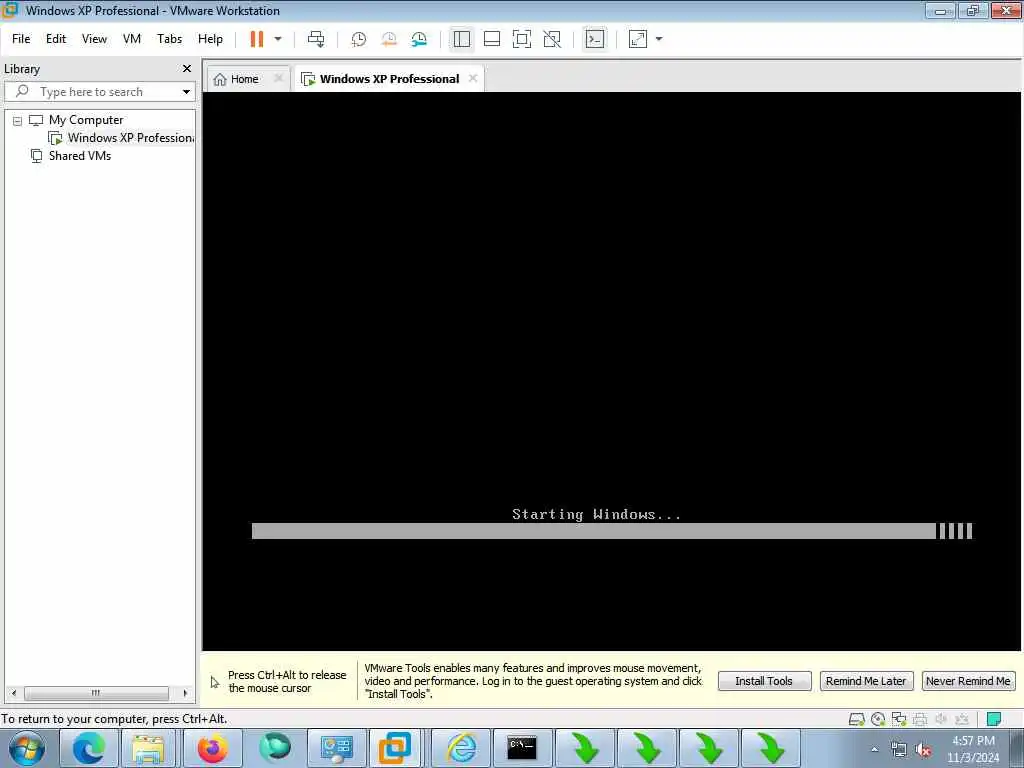Open the View menu
The image size is (1024, 768).
[94, 39]
